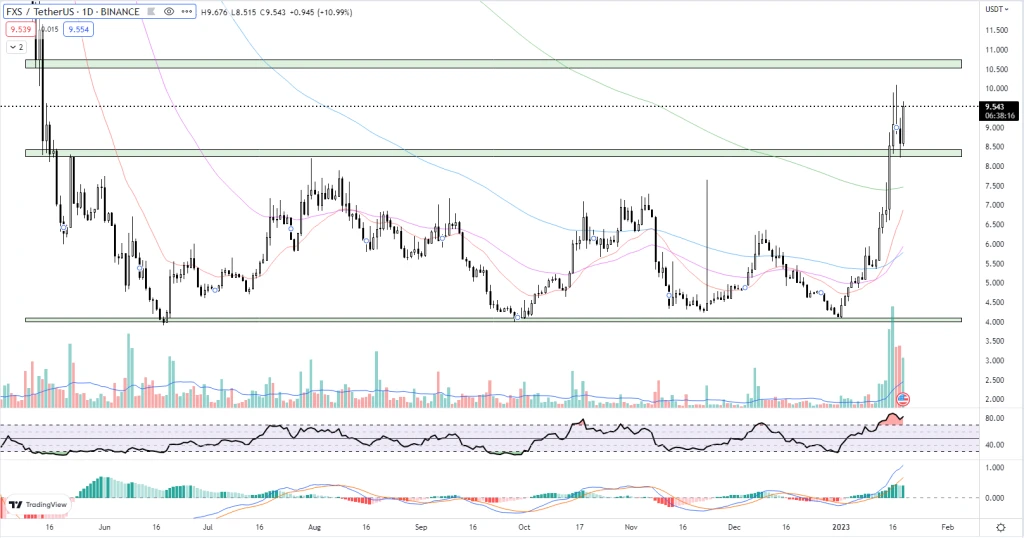Open chart settings gear icon
Viewport: 1024px width, 538px height.
(x=1000, y=527)
